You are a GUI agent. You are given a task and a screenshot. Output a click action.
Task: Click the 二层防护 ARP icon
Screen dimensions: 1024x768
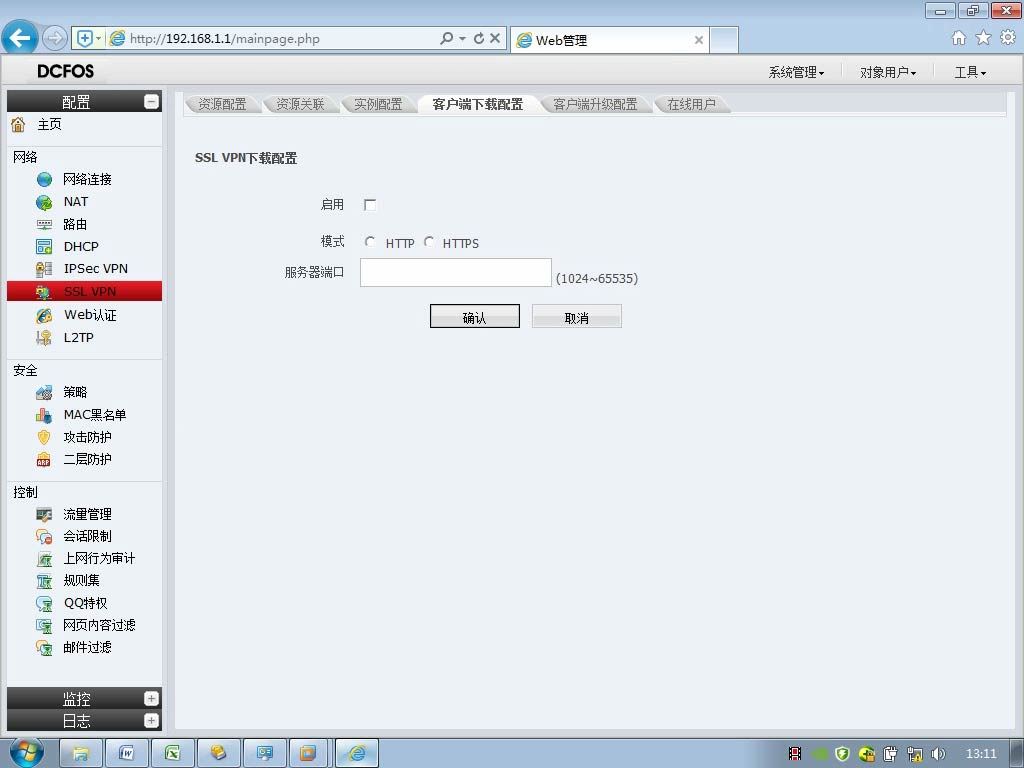pyautogui.click(x=44, y=459)
